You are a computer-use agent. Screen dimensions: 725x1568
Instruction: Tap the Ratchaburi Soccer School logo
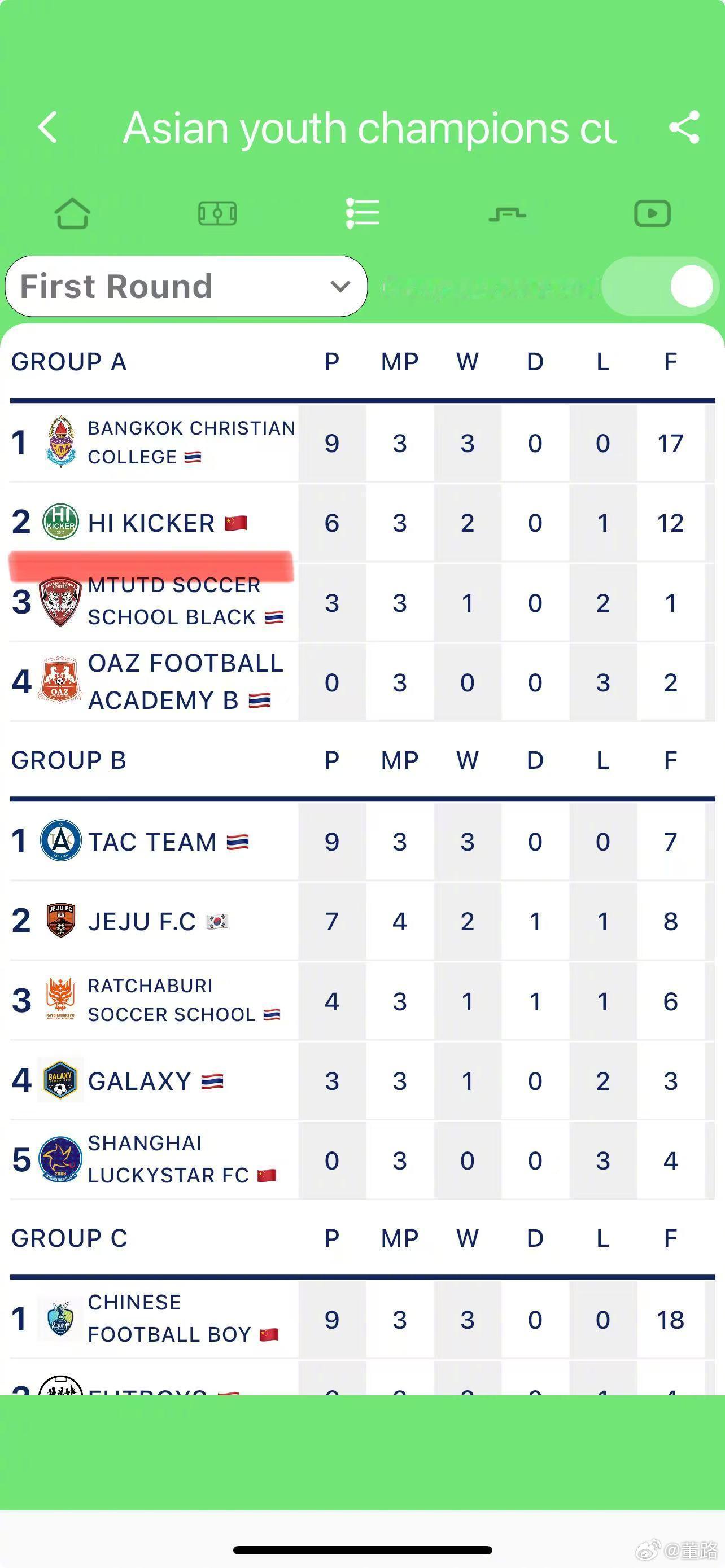(60, 1001)
